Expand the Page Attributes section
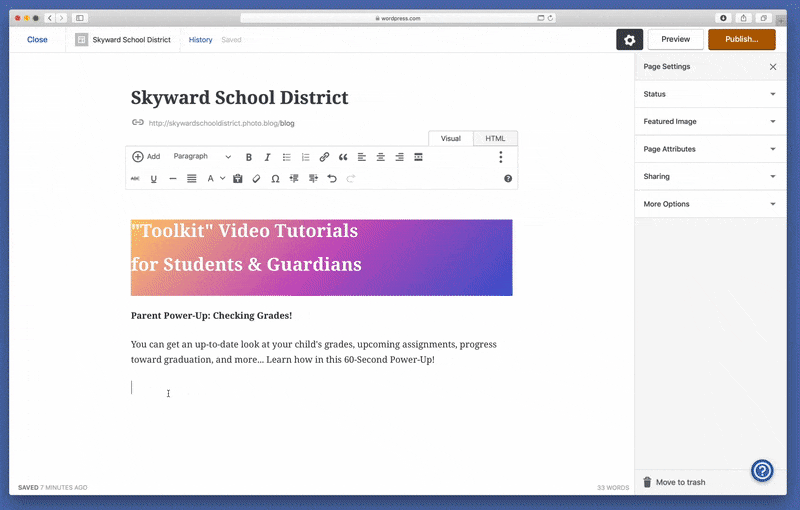The width and height of the screenshot is (800, 510). point(710,149)
